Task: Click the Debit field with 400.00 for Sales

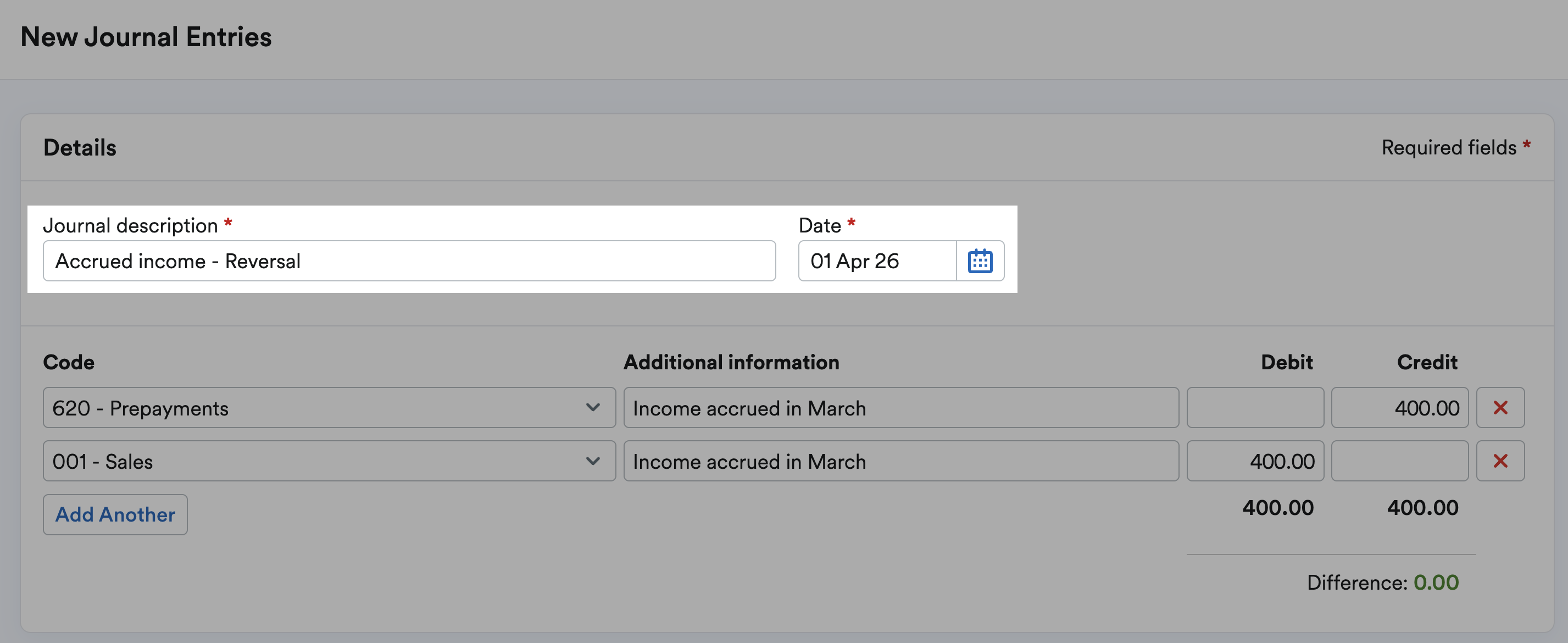Action: coord(1255,461)
